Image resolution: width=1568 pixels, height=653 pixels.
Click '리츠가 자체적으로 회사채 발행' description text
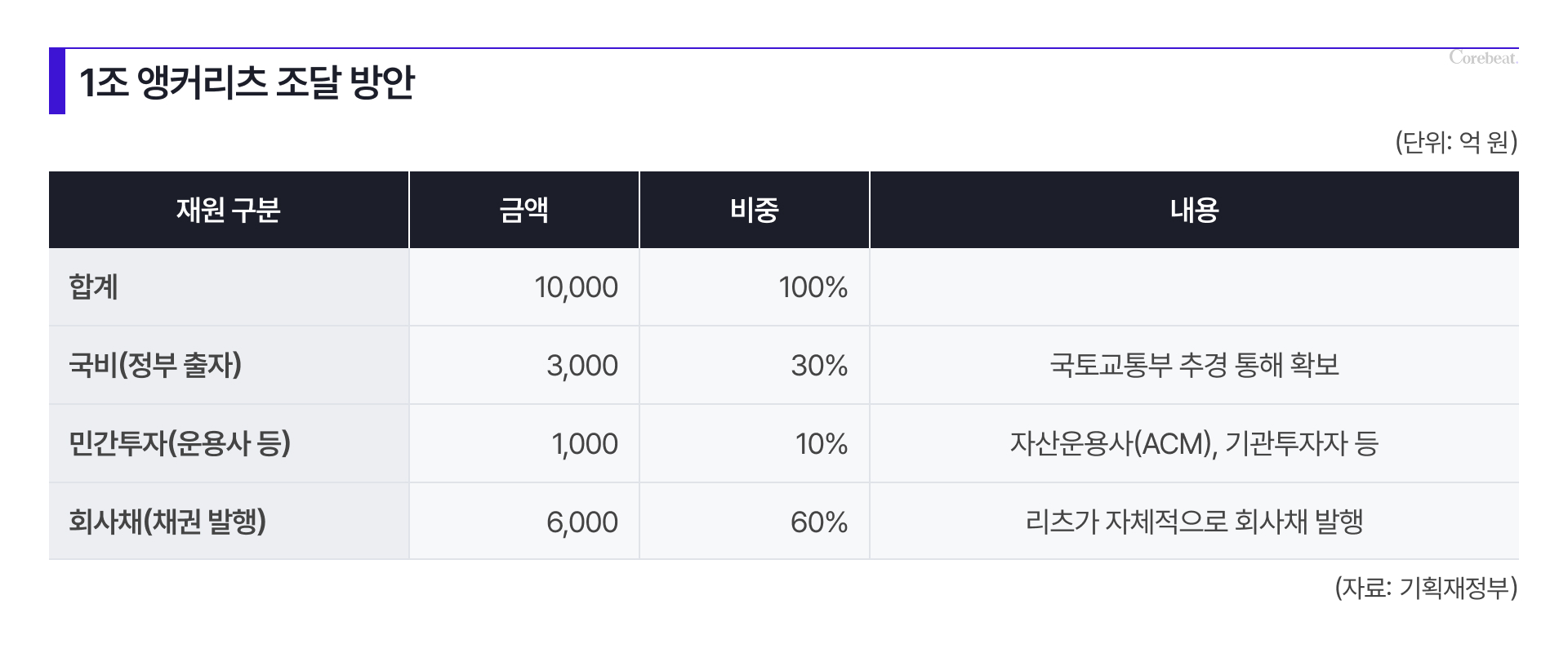point(1194,522)
